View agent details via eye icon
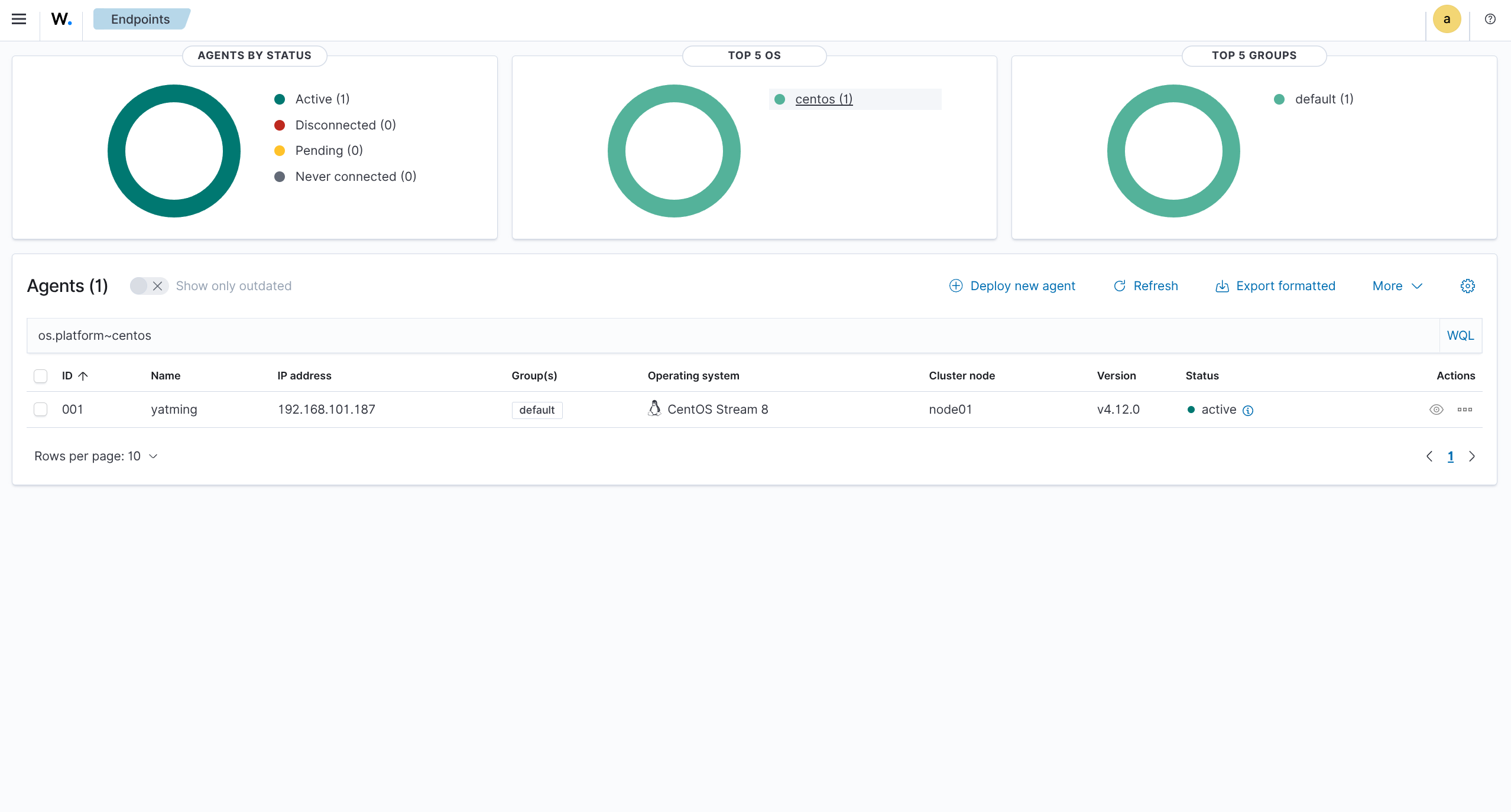Viewport: 1511px width, 812px height. click(x=1436, y=410)
